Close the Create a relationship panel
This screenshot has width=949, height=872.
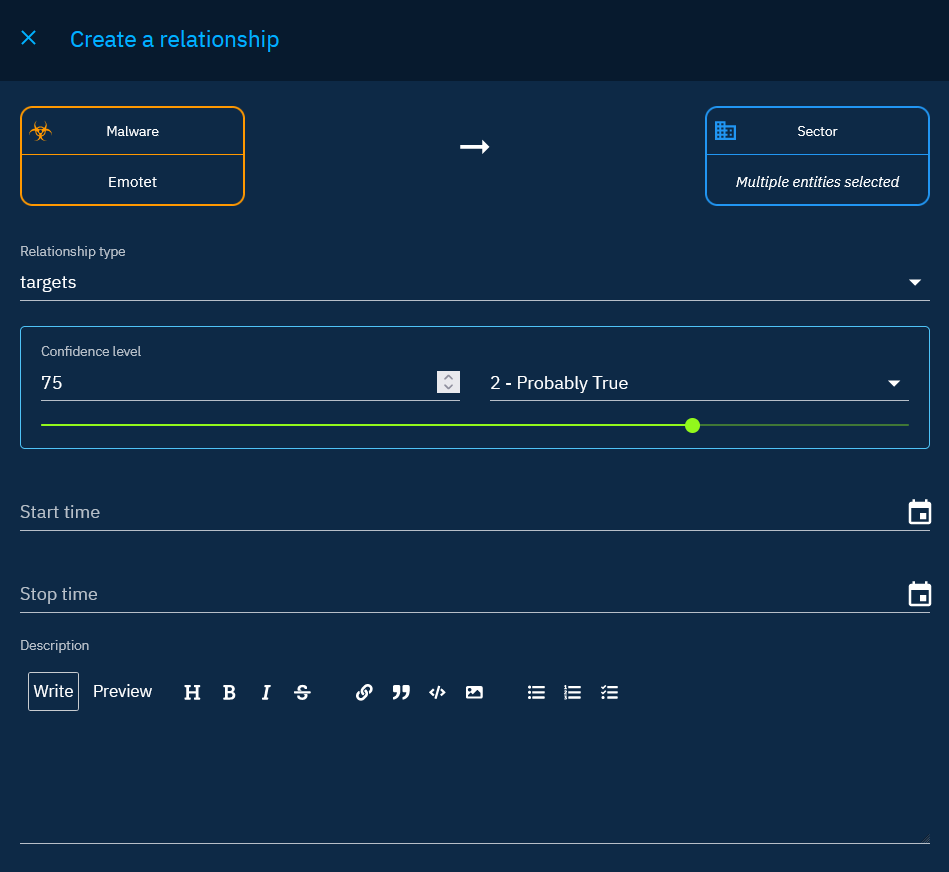pos(29,38)
